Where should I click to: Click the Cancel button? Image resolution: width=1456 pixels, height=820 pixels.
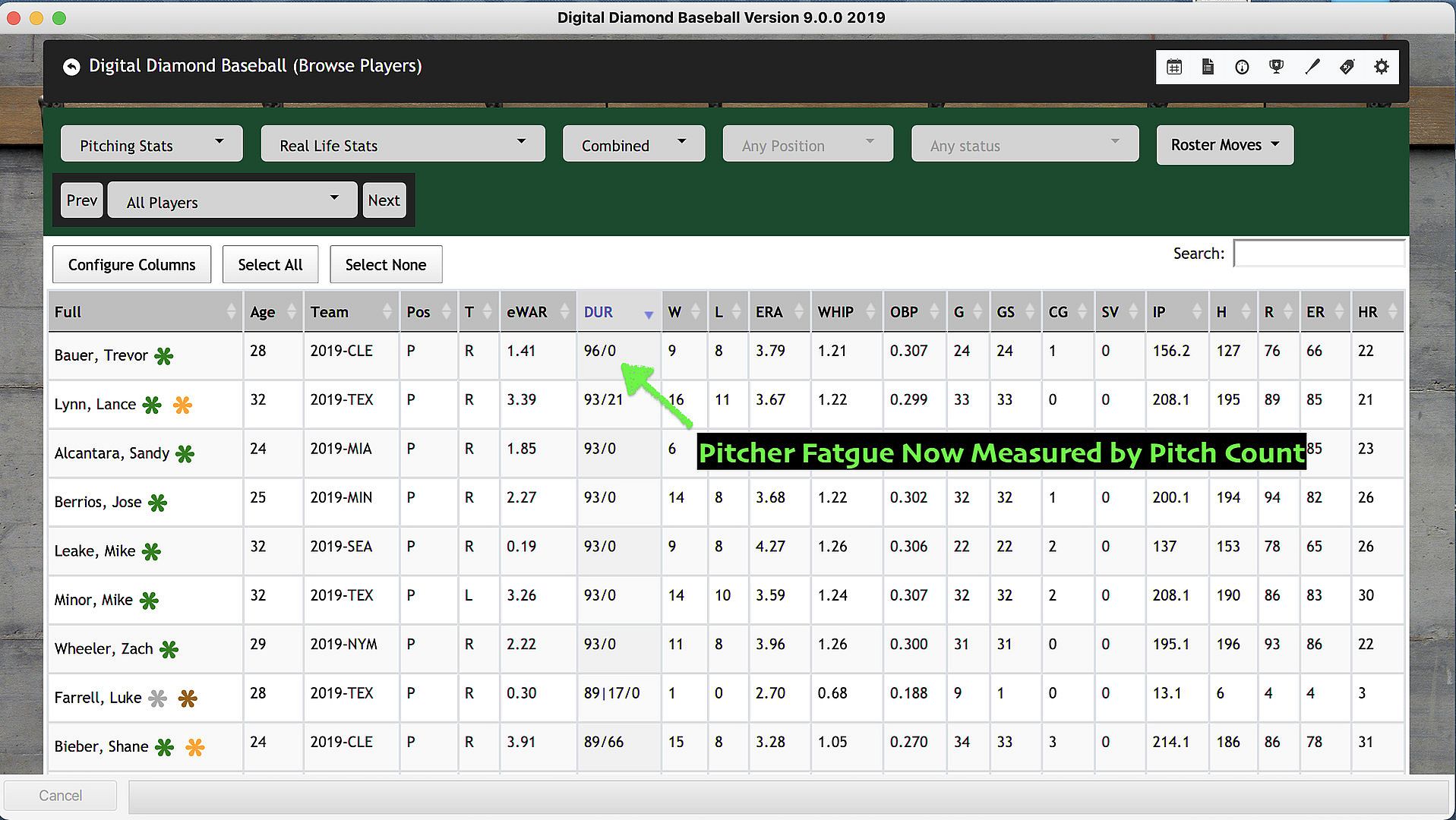pyautogui.click(x=60, y=795)
